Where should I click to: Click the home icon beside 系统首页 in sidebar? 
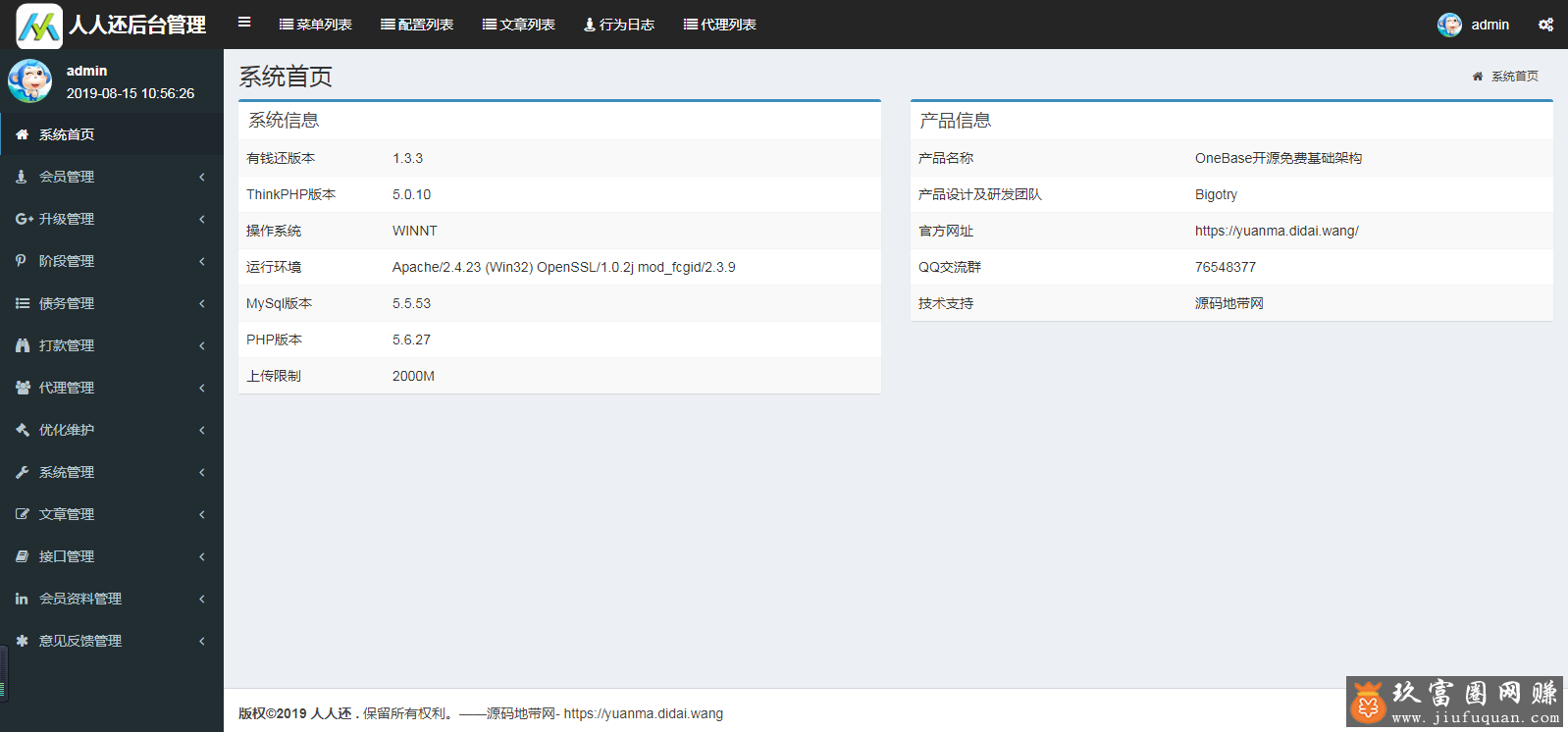[22, 134]
